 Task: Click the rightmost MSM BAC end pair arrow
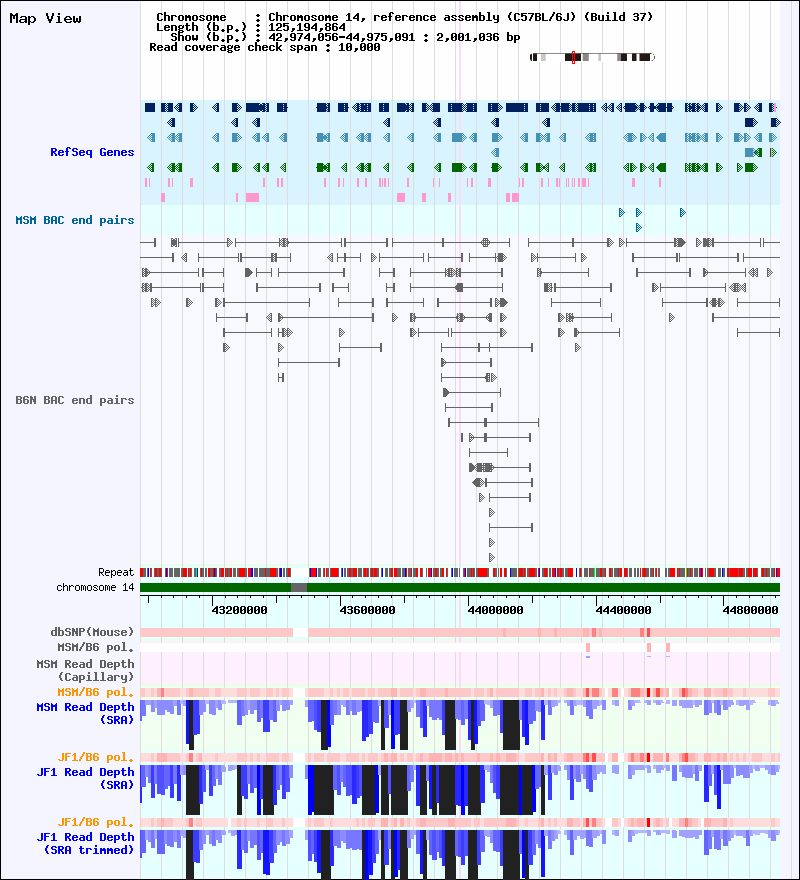click(x=683, y=212)
